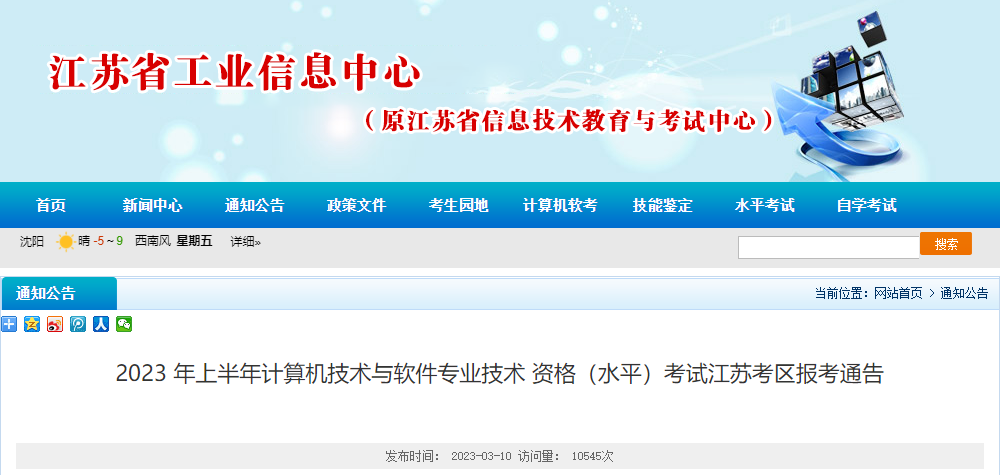Open 考生园地 navigation item
1000x475 pixels.
(x=459, y=205)
